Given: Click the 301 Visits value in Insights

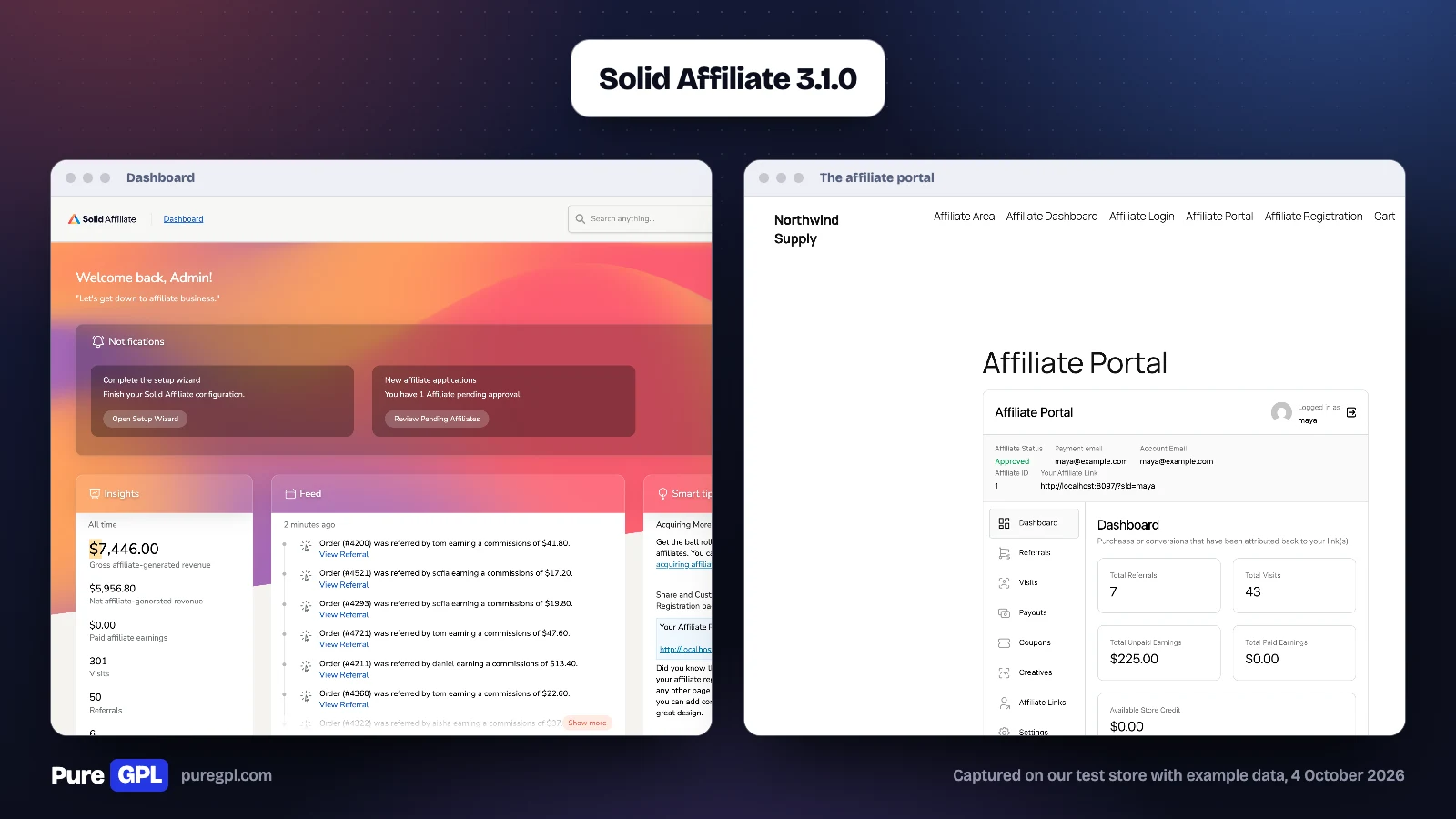Looking at the screenshot, I should point(98,662).
